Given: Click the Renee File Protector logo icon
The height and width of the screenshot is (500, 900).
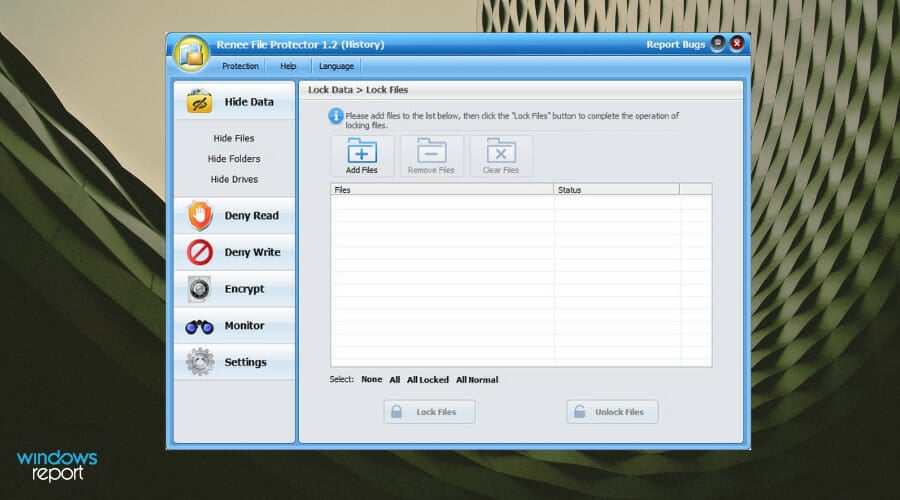Looking at the screenshot, I should [x=192, y=54].
